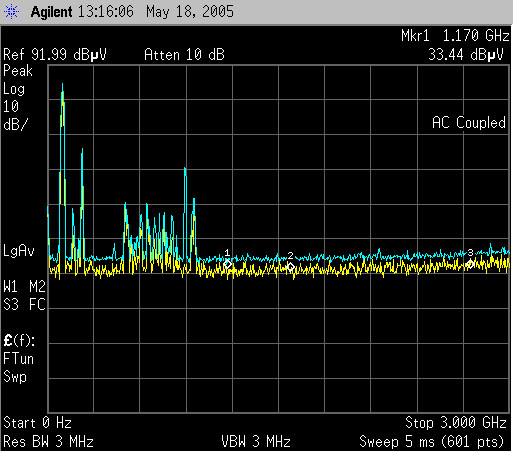Select marker 2 diamond on trace
This screenshot has width=513, height=452.
(290, 267)
